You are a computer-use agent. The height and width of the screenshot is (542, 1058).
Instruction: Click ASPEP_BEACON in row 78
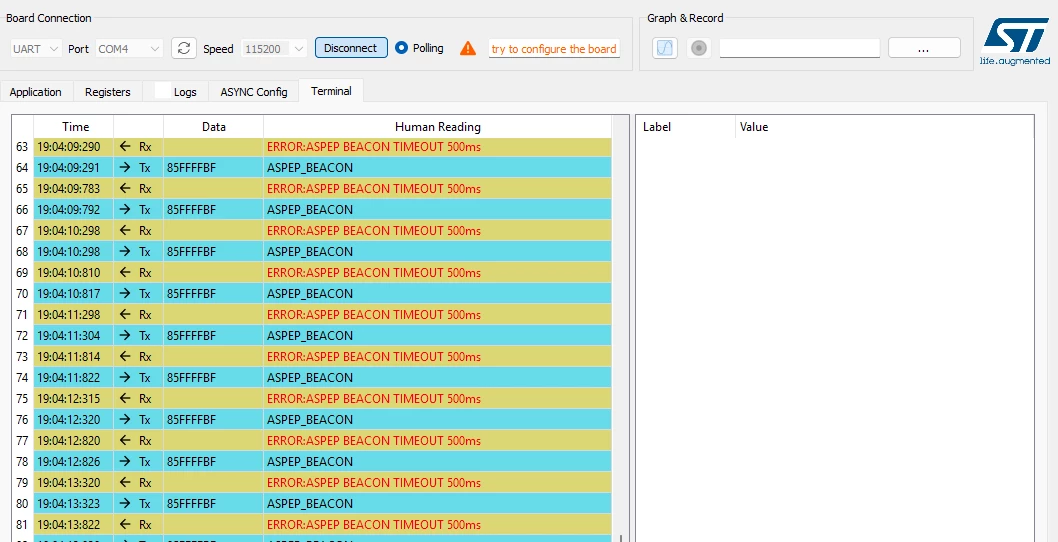click(310, 462)
